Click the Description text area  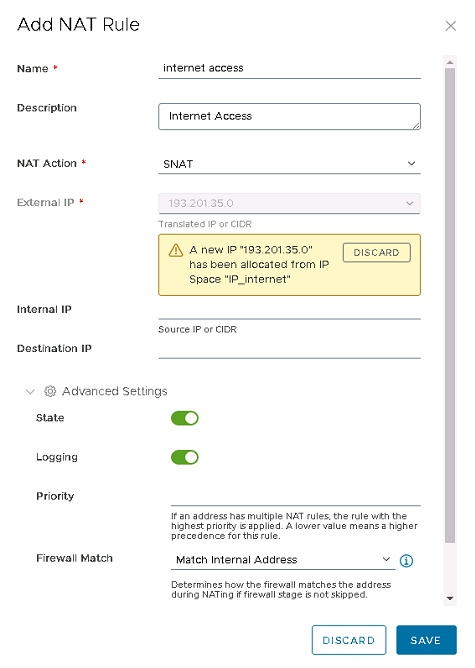(x=289, y=116)
